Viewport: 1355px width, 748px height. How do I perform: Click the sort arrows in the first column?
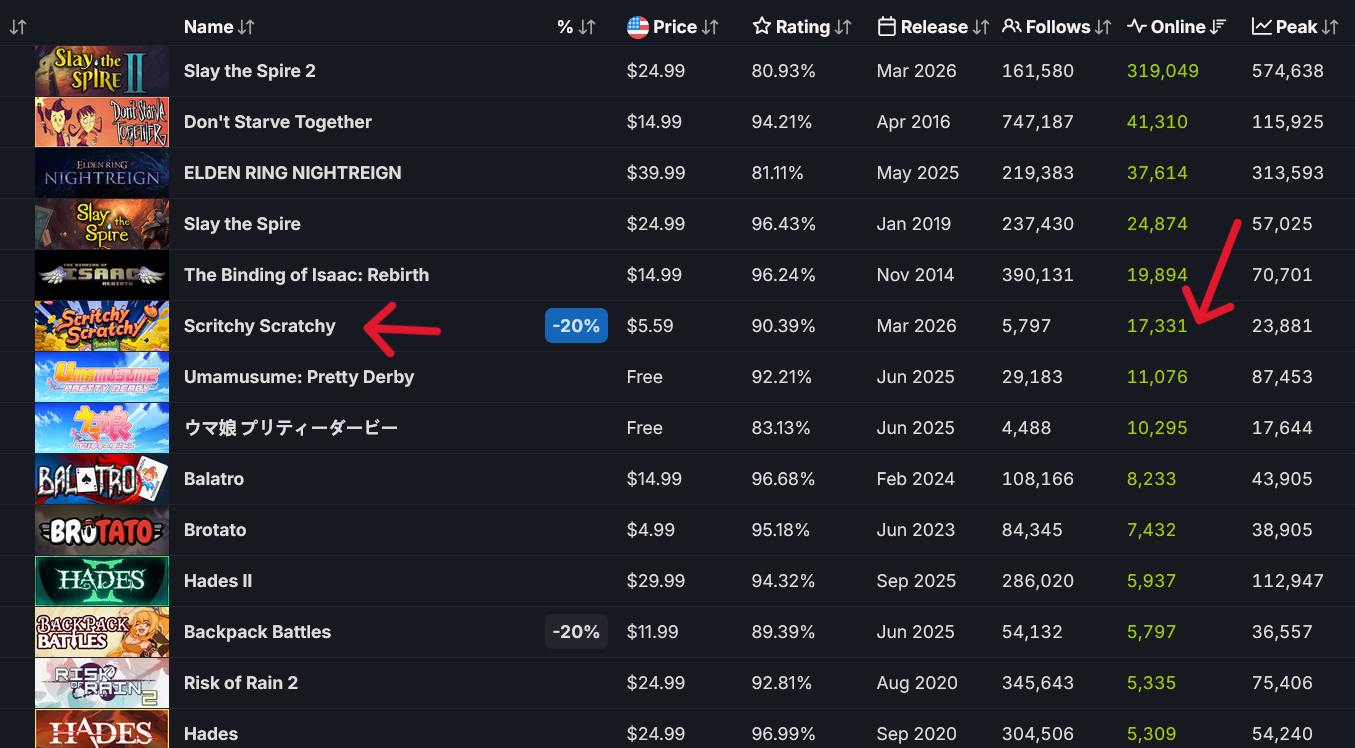coord(18,27)
